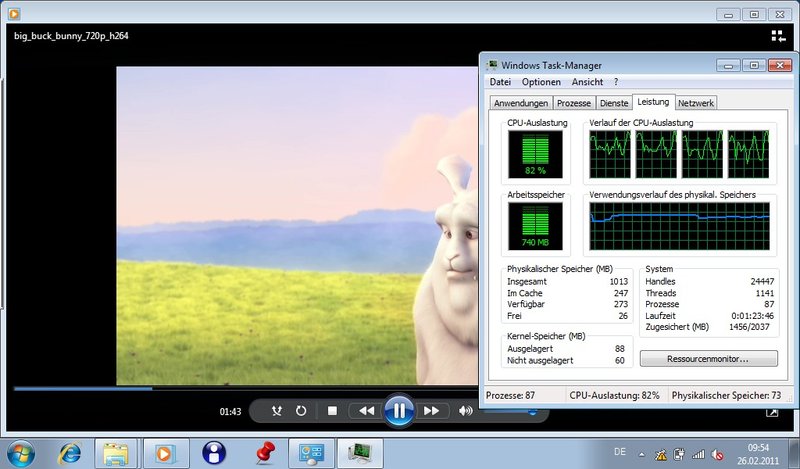Click the full-screen icon in the player
Screen dimensions: 800x469
772,412
